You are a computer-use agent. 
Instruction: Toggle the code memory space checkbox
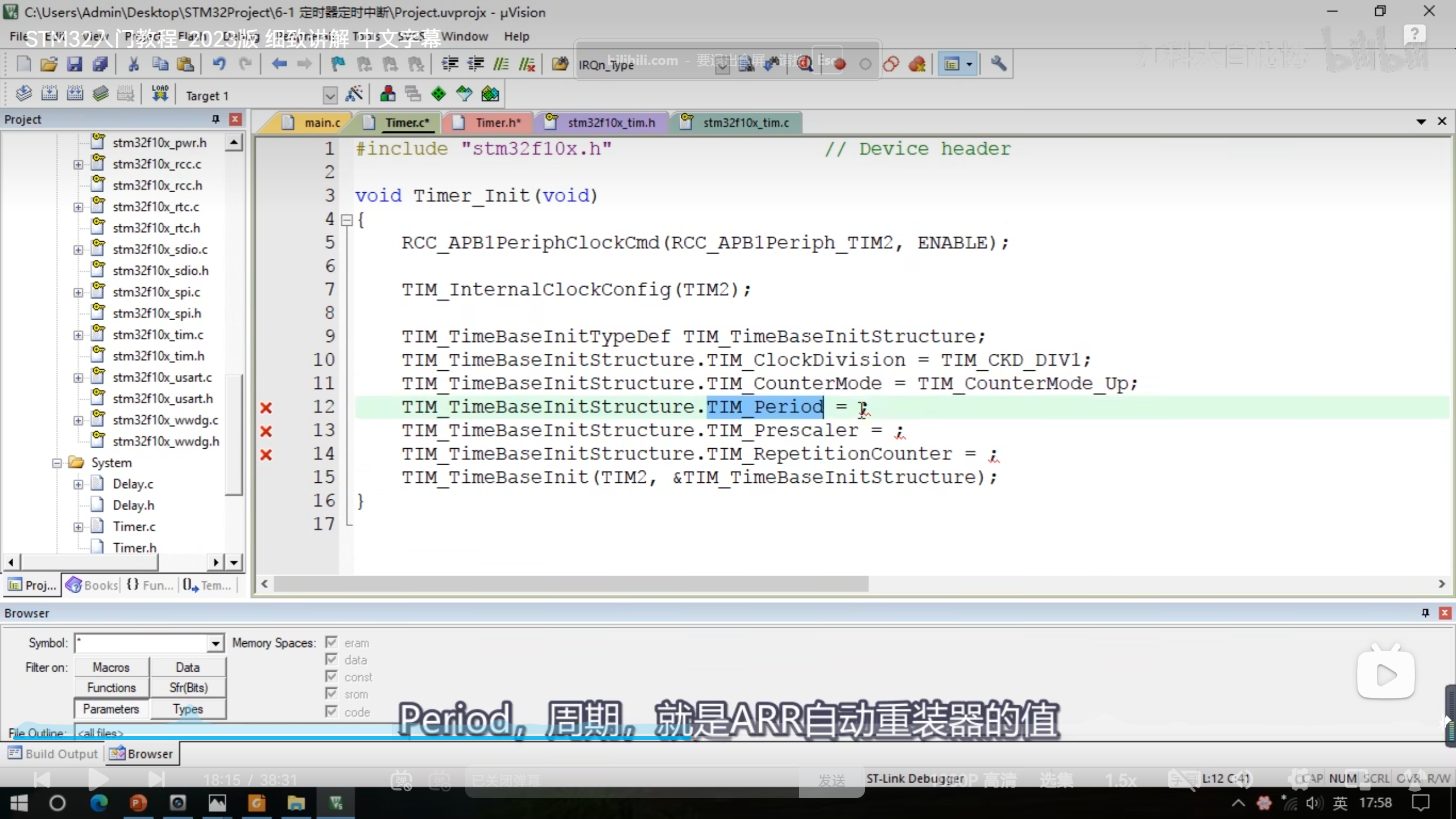coord(332,712)
